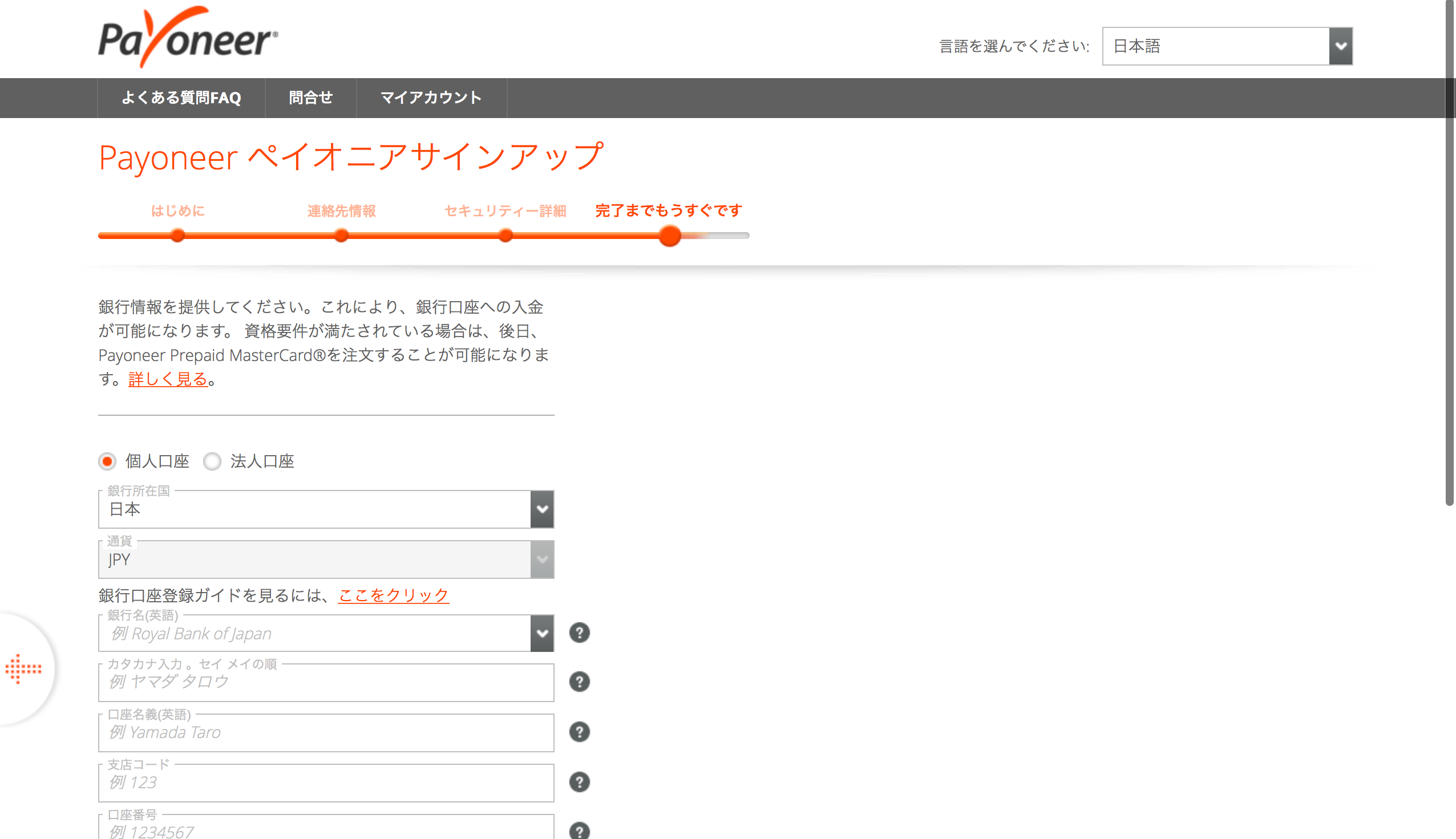
Task: Click the 連絡先情報 progress bar dot
Action: click(x=341, y=236)
